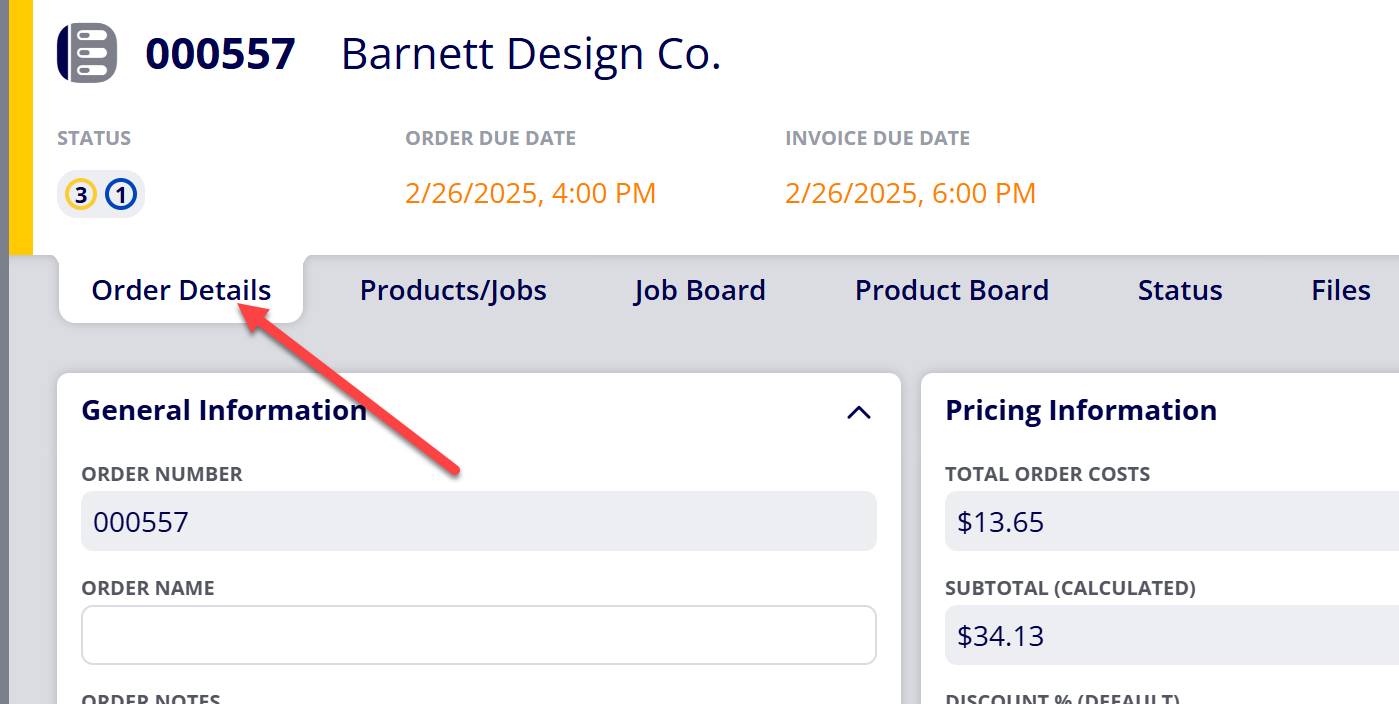The width and height of the screenshot is (1399, 704).
Task: Click the order due date 4:00 PM
Action: tap(531, 193)
